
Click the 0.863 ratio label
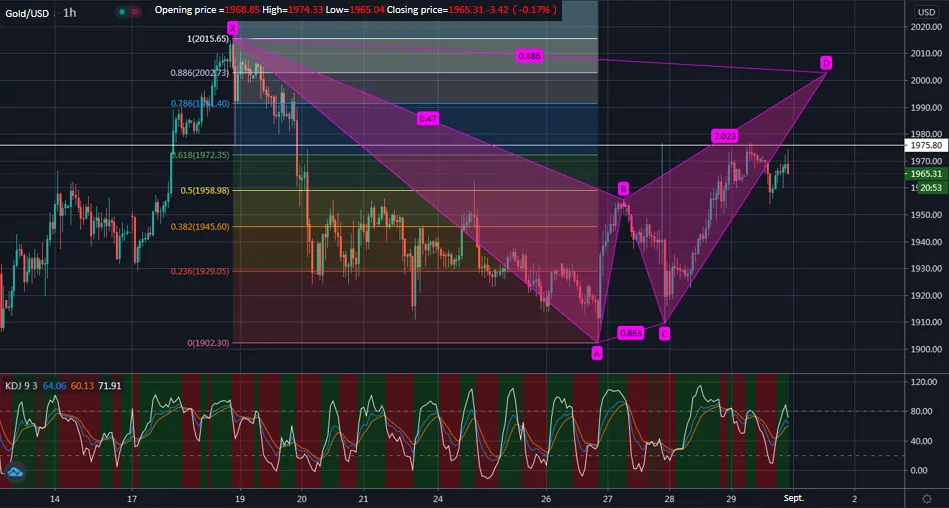pyautogui.click(x=630, y=333)
